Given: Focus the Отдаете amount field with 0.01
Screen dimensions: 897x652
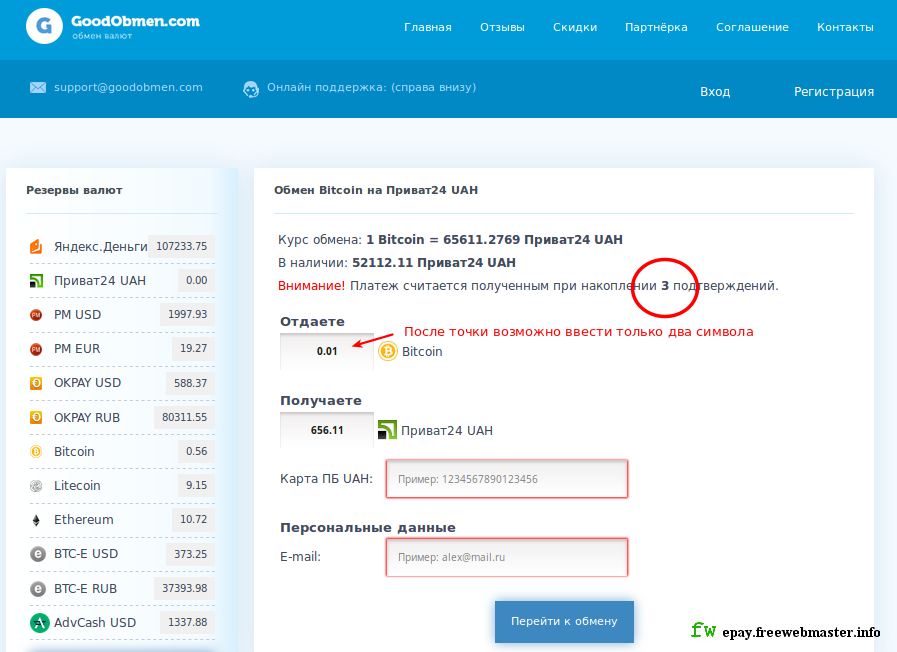Looking at the screenshot, I should 327,351.
